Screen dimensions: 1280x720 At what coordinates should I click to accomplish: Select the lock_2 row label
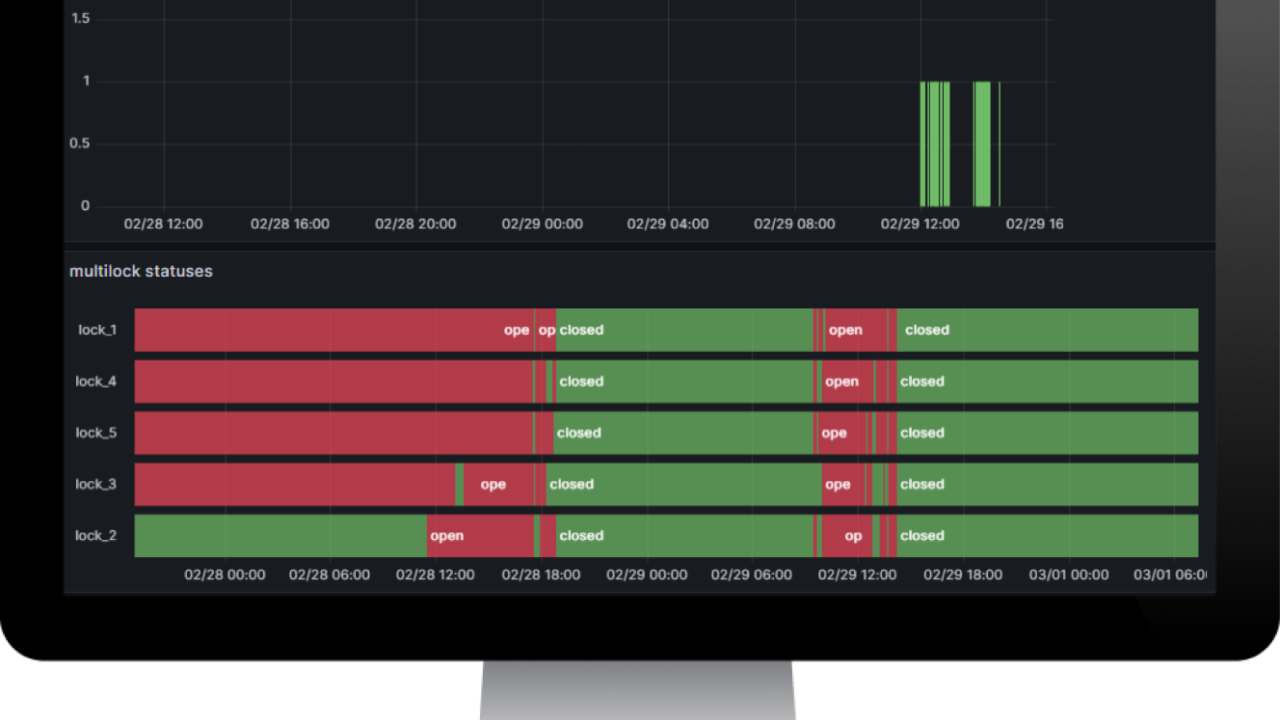click(95, 536)
